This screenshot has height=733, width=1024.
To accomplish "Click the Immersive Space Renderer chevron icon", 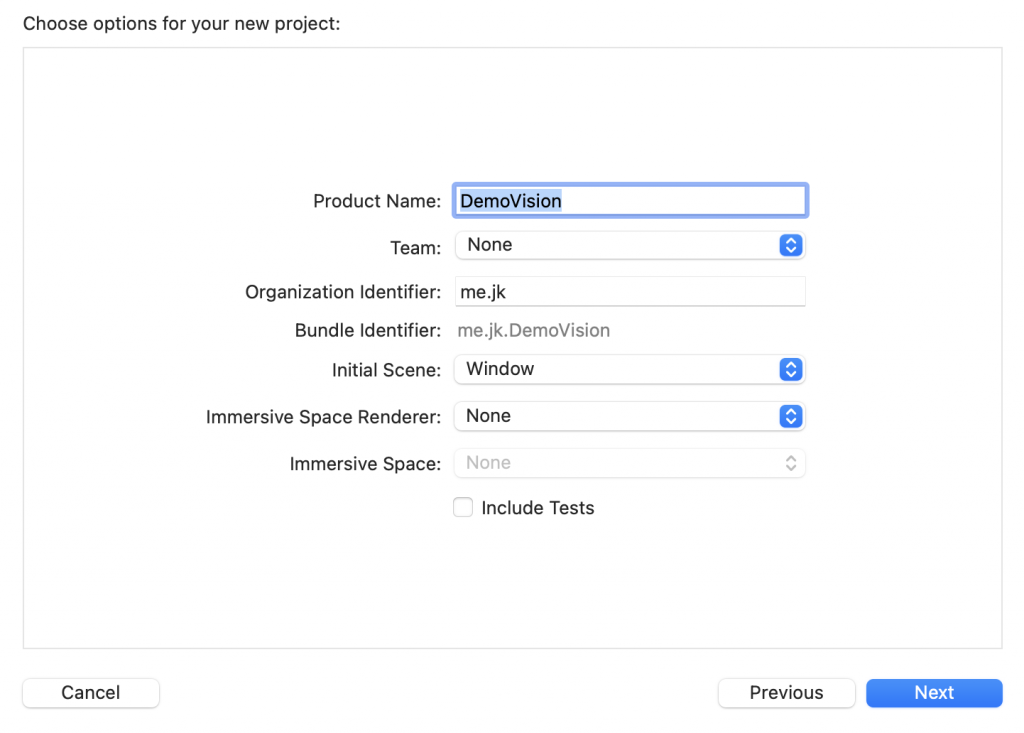I will pyautogui.click(x=790, y=416).
